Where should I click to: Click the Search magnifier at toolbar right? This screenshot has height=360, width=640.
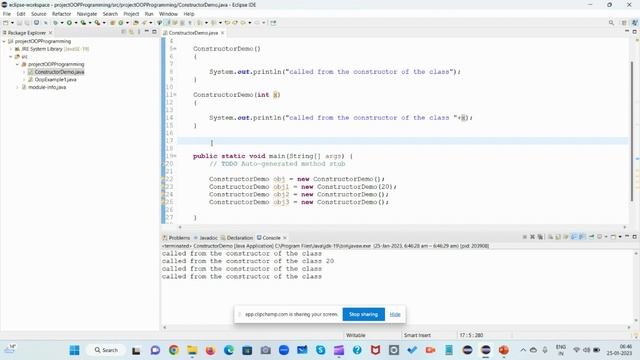click(x=611, y=23)
